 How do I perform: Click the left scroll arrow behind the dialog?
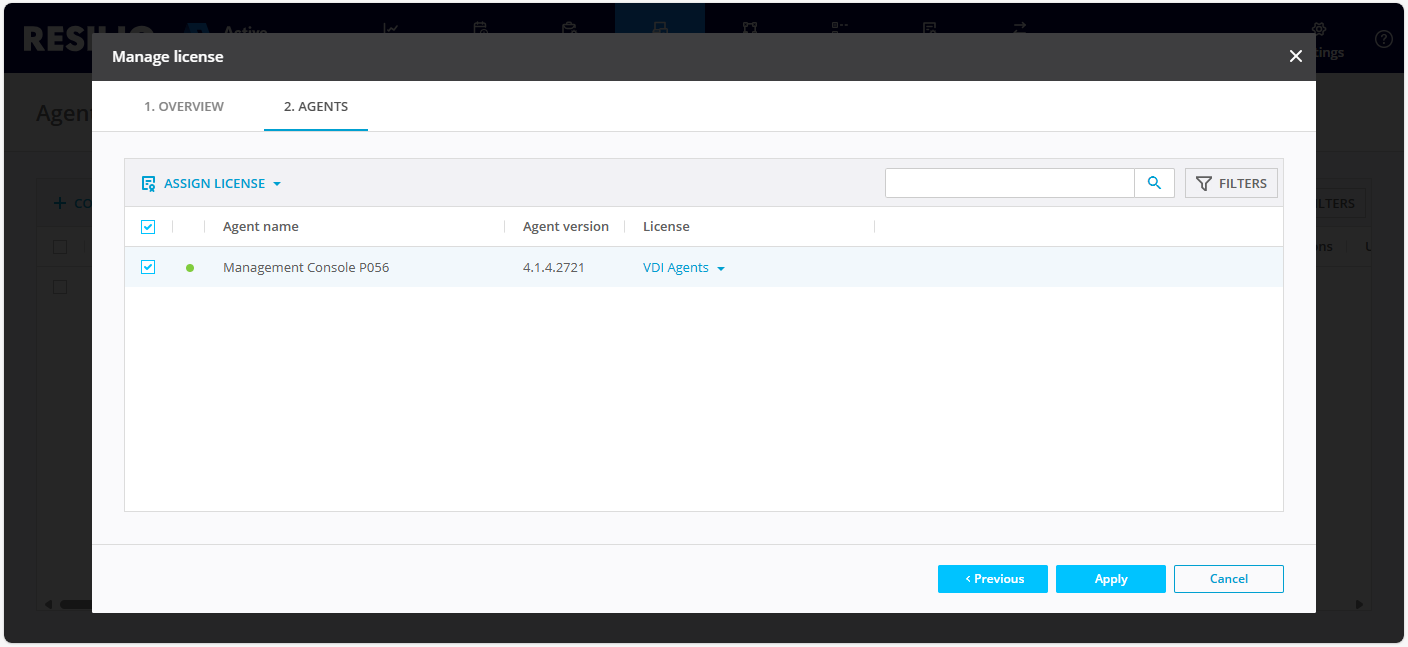(48, 605)
